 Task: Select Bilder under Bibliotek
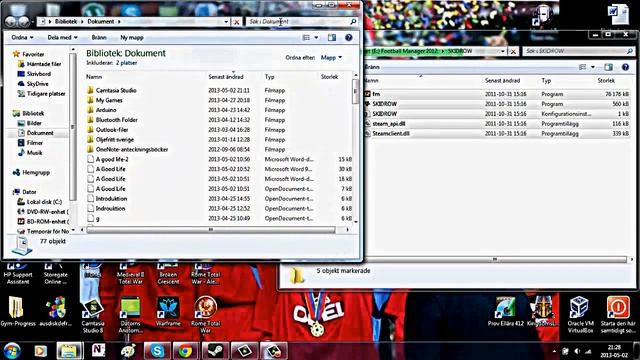(x=34, y=123)
